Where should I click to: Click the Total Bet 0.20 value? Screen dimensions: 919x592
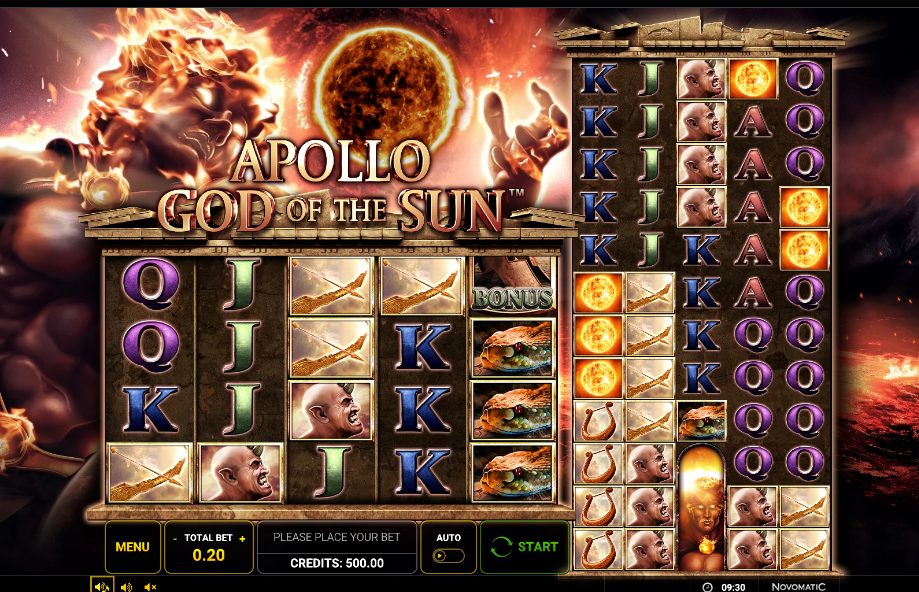point(209,555)
